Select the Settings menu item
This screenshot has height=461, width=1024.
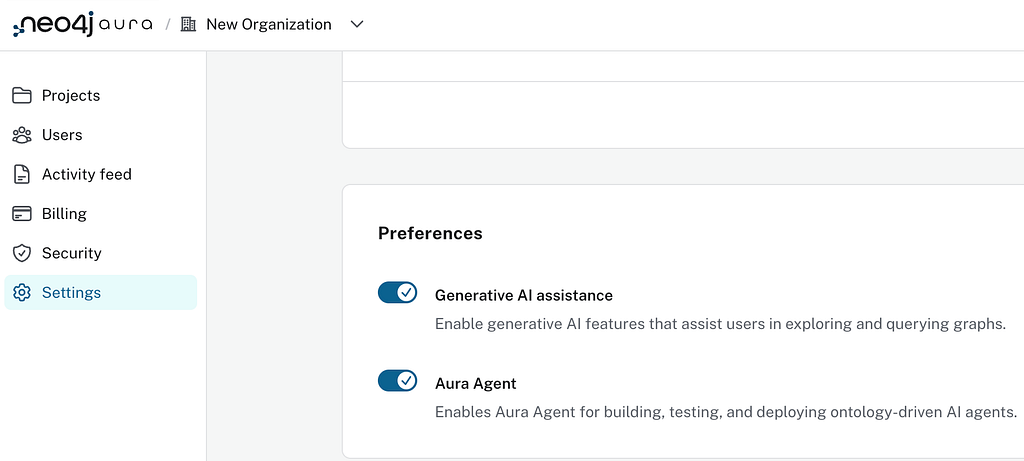click(x=101, y=293)
